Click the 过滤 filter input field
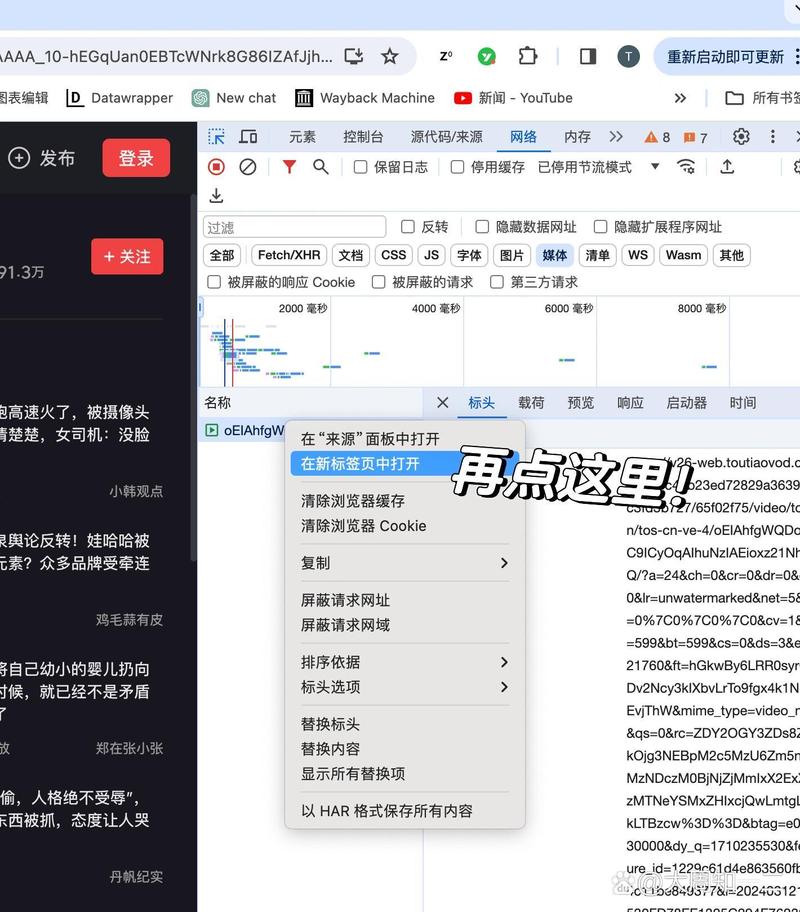This screenshot has height=912, width=800. 294,227
